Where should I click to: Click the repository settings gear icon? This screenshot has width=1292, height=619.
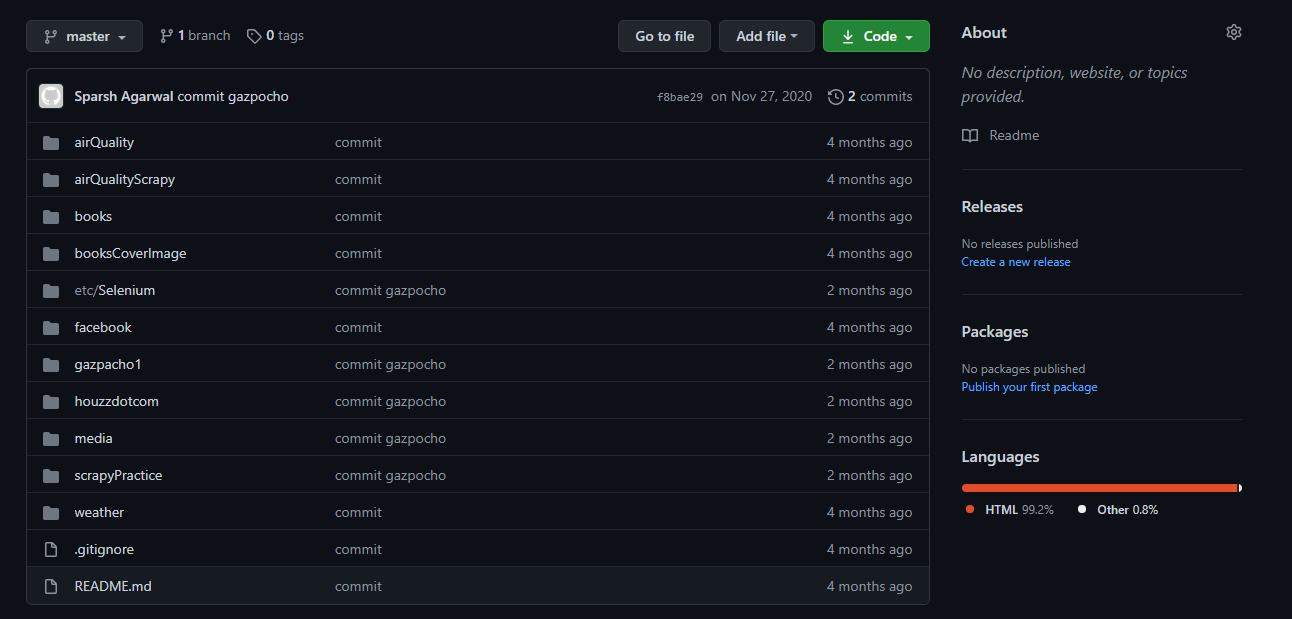1233,32
